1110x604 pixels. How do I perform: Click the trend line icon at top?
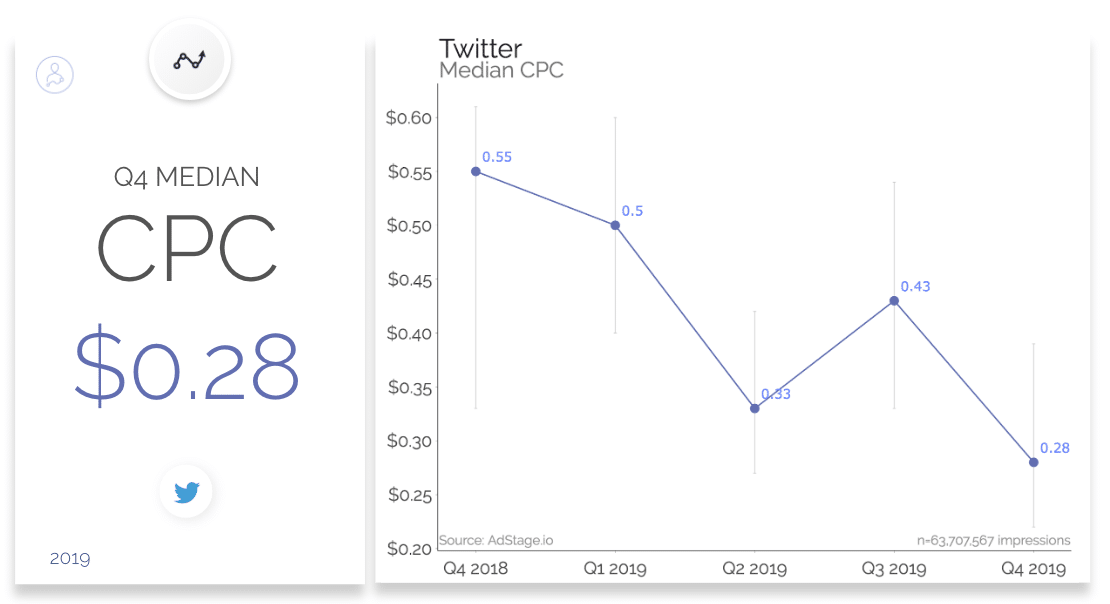(x=190, y=60)
